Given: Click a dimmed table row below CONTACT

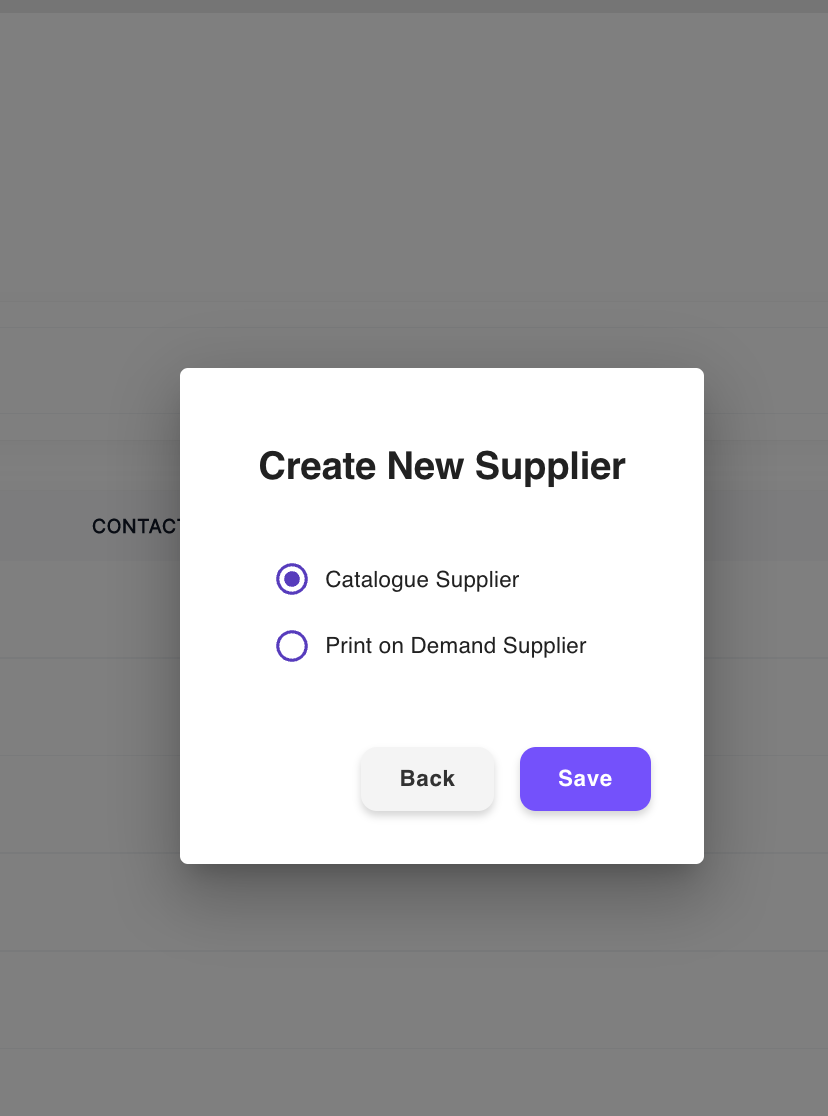Looking at the screenshot, I should [x=89, y=609].
